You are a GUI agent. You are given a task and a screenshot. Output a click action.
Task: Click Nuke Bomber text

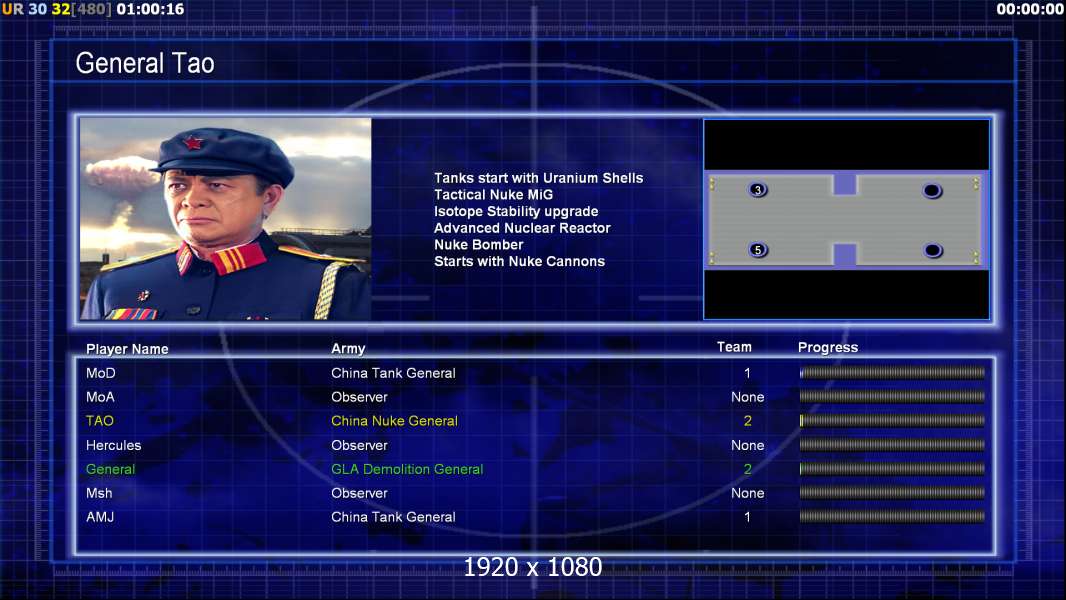[x=479, y=245]
